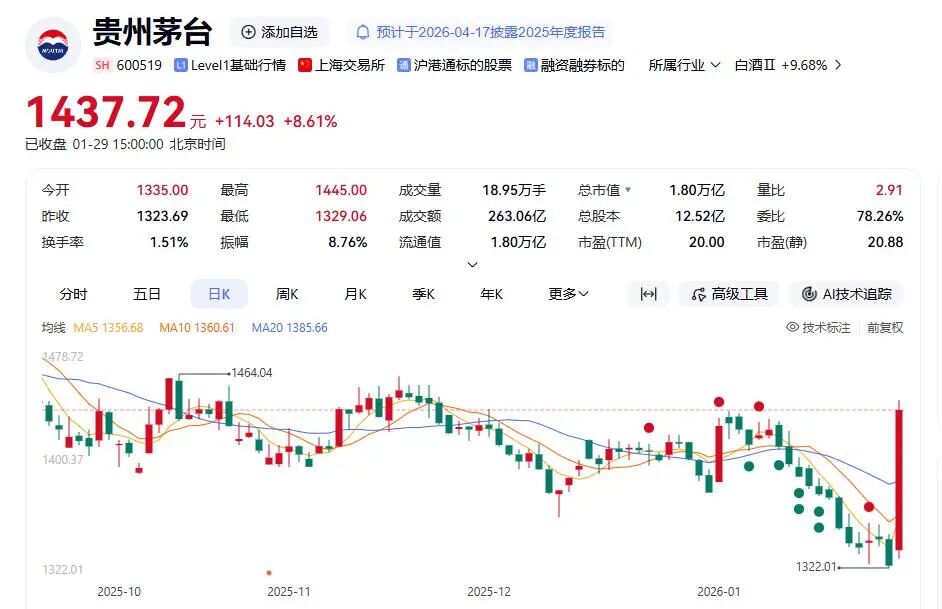Expand more stock data with chevron below stats

[x=472, y=265]
